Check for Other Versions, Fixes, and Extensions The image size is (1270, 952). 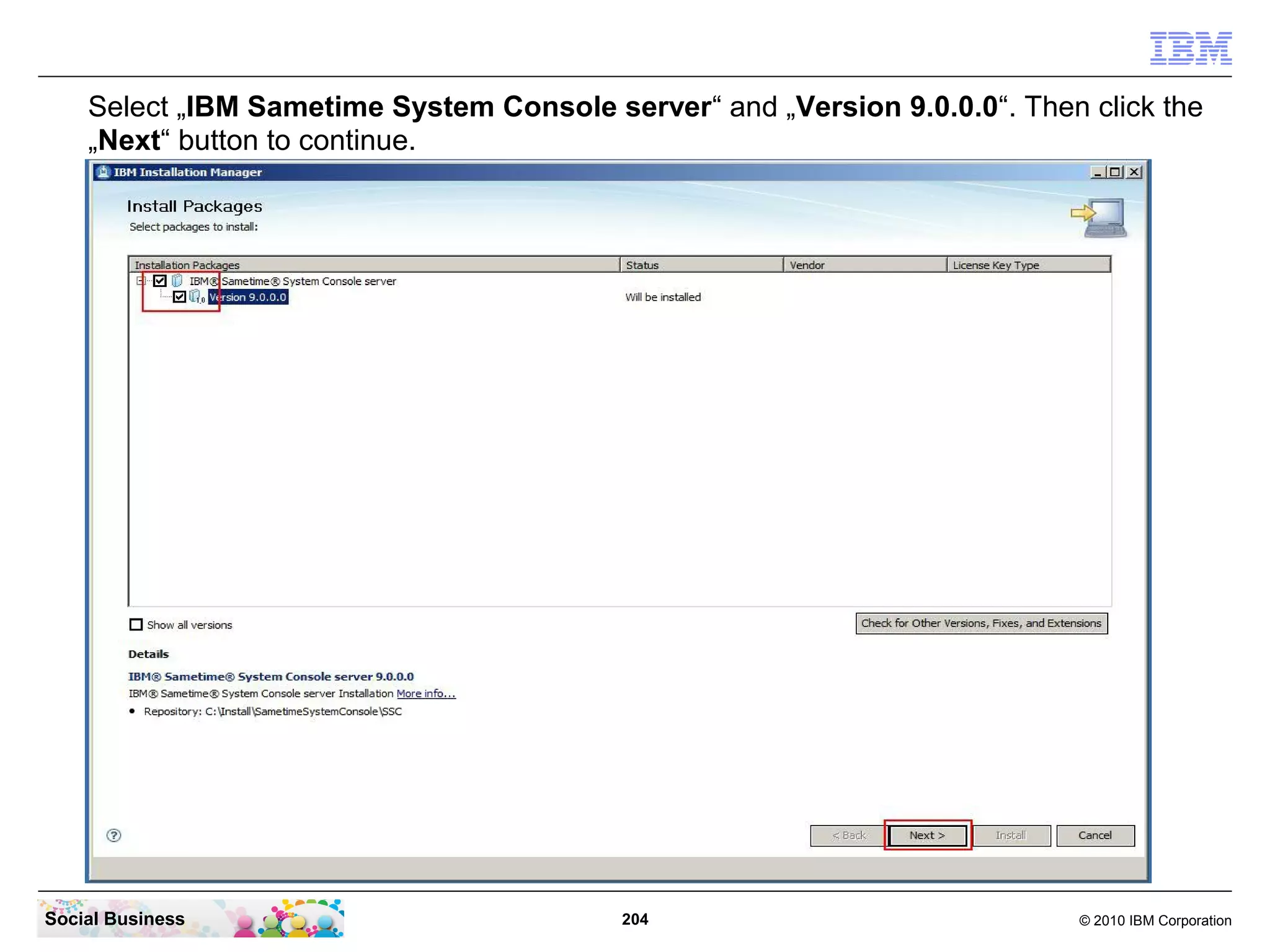981,623
